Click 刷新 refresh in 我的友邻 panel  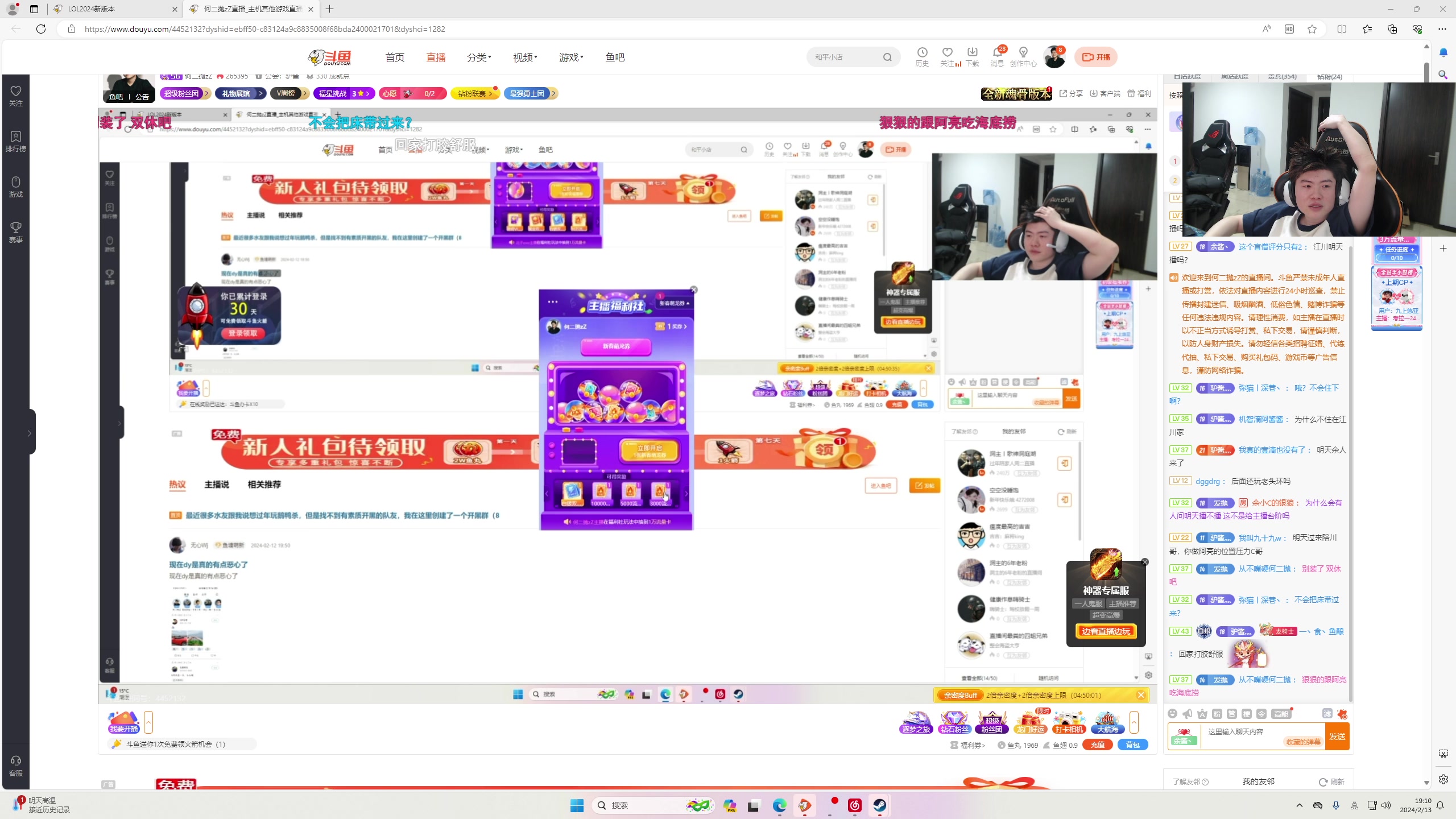pos(1332,782)
